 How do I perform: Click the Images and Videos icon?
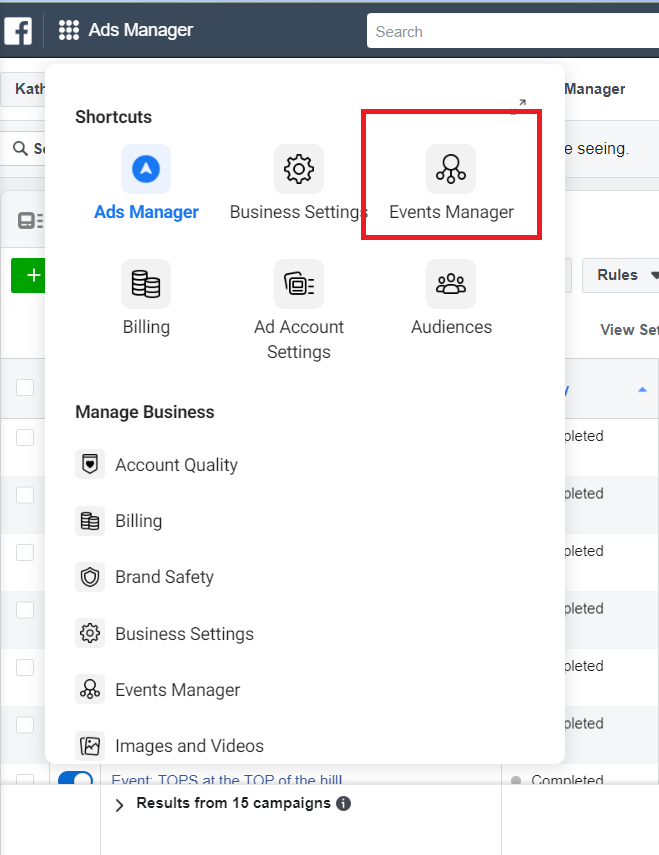(x=90, y=745)
